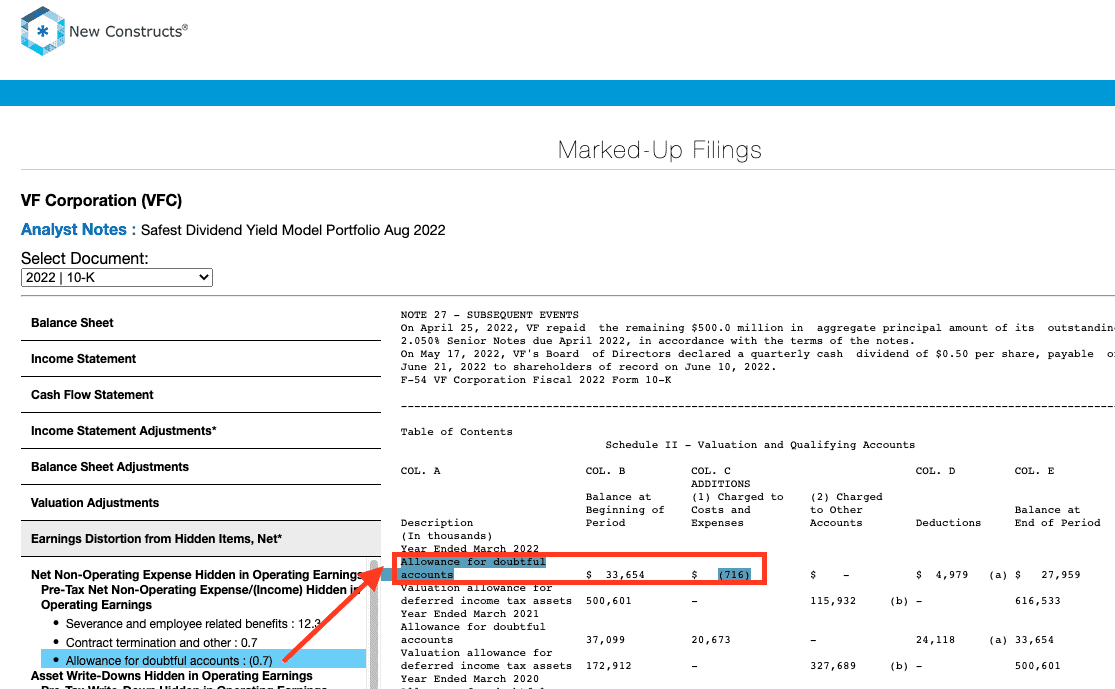Click the 37,099 beginning balance value
This screenshot has height=689, width=1115.
pos(605,640)
